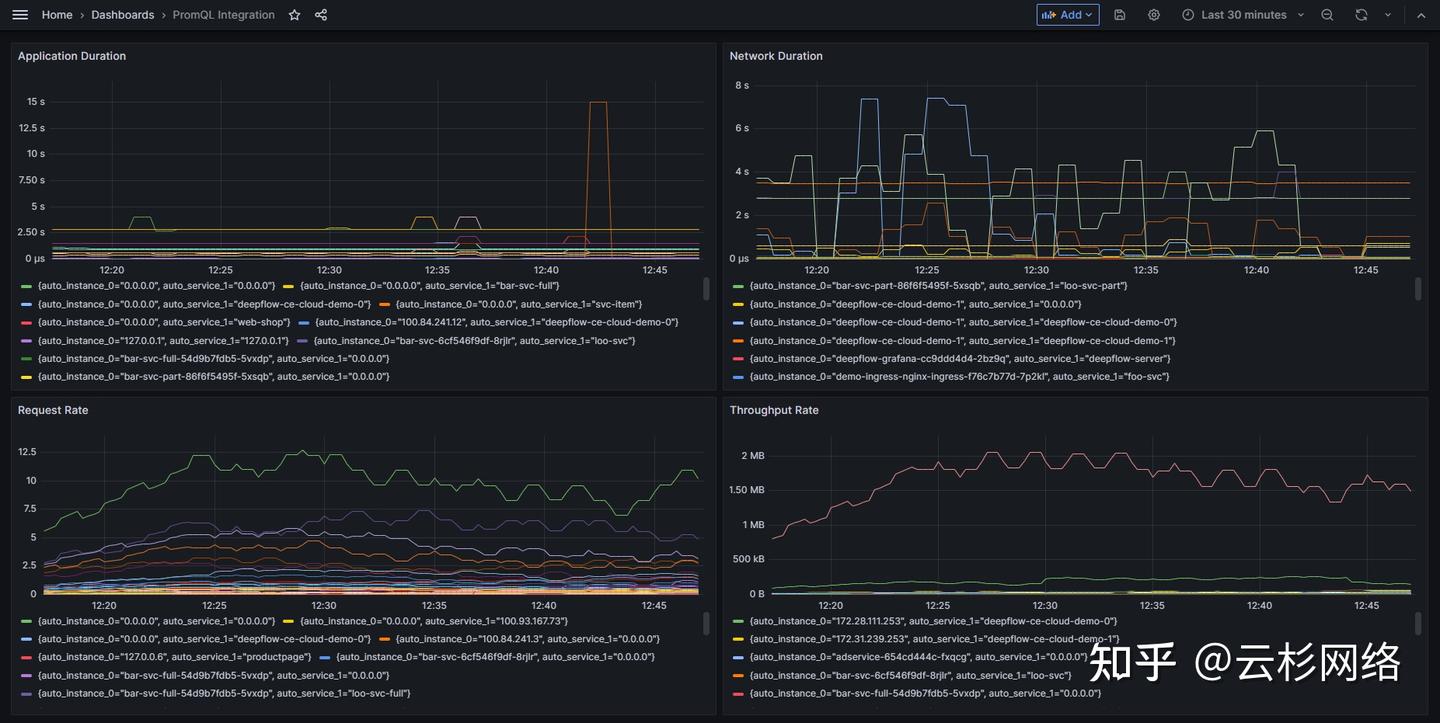1440x723 pixels.
Task: Click scrollbar of Throughput Rate legend
Action: pos(1418,624)
